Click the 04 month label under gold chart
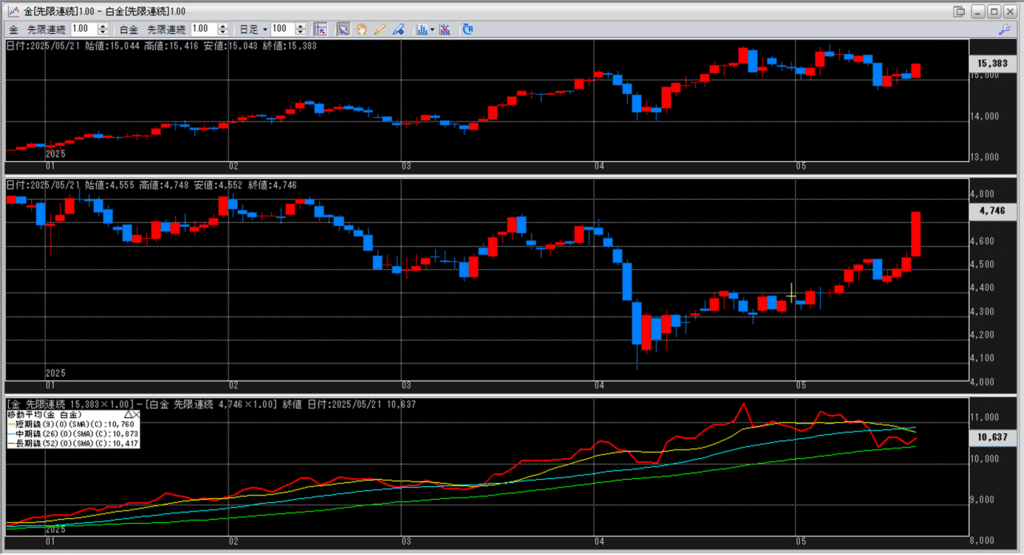 coord(599,166)
